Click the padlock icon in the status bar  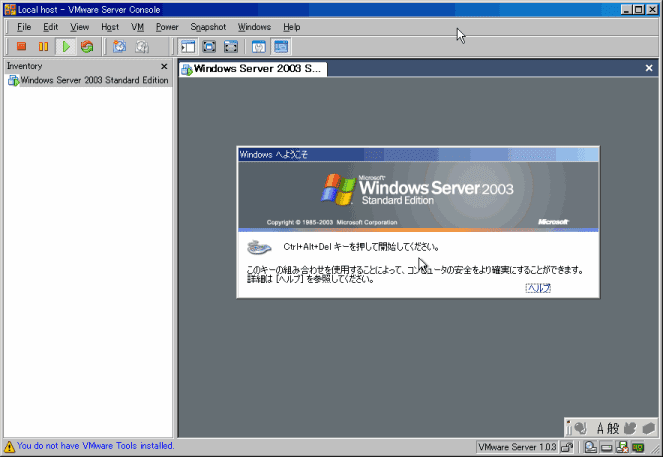(567, 447)
